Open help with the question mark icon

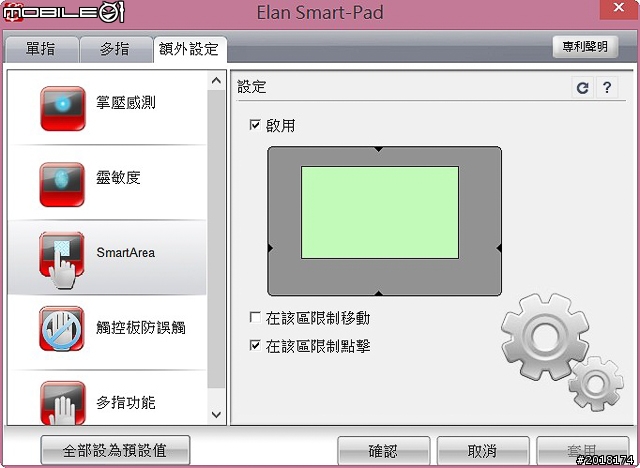pyautogui.click(x=607, y=87)
